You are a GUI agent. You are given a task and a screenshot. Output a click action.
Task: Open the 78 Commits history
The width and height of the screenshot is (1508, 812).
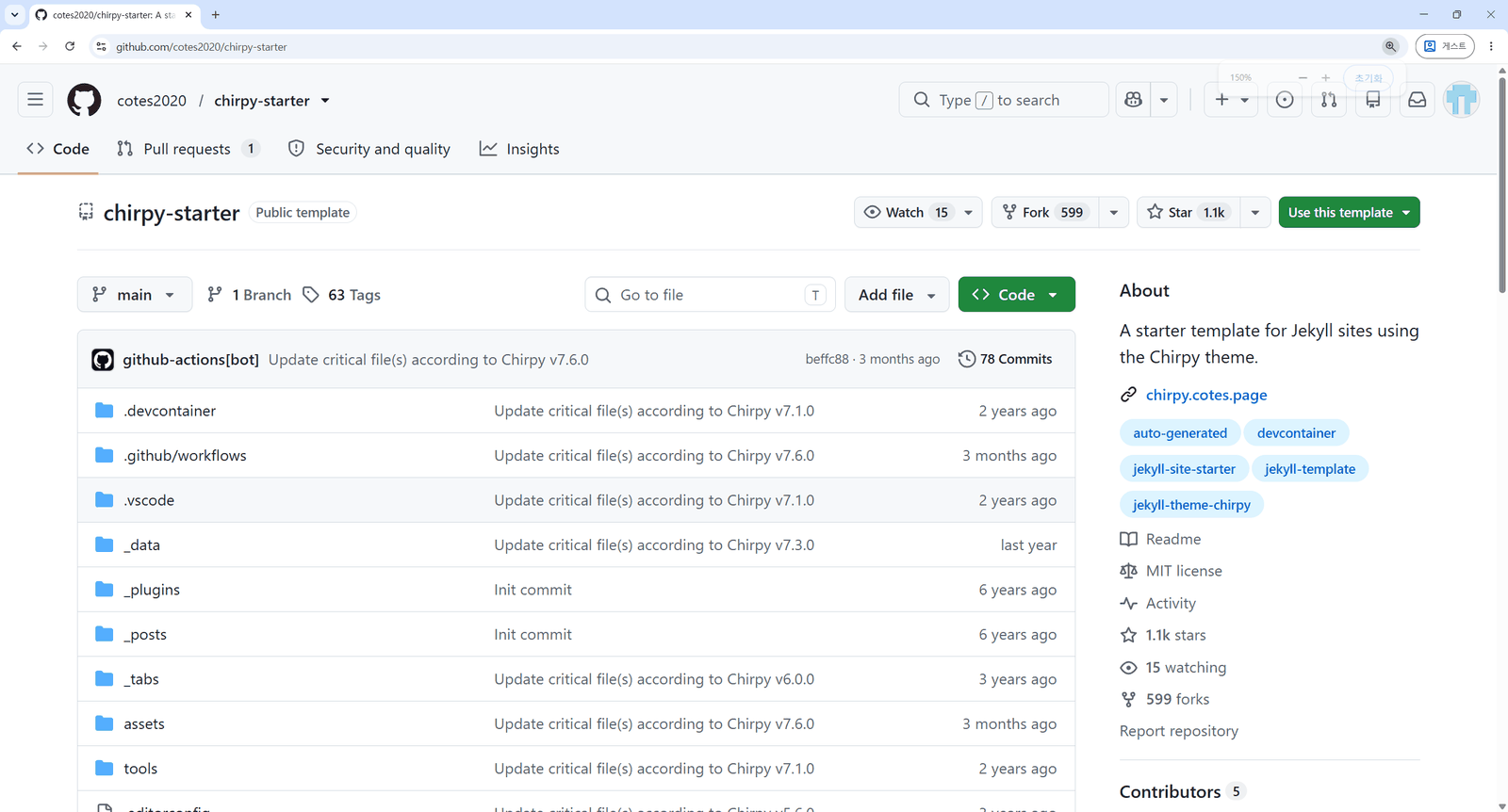(1006, 359)
